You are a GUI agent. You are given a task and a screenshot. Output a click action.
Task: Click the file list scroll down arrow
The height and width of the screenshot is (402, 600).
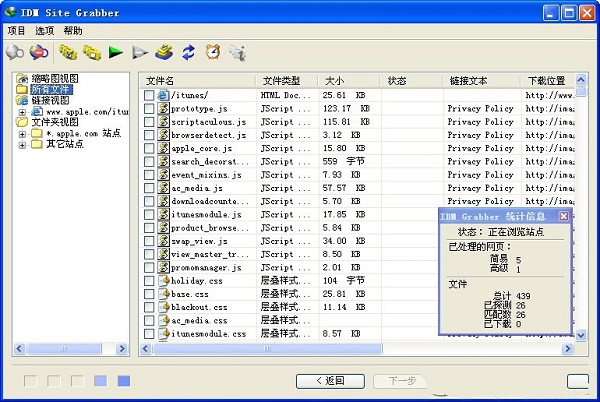click(581, 335)
